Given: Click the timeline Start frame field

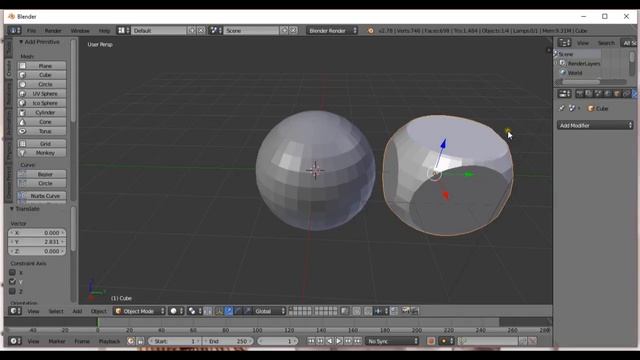Looking at the screenshot, I should click(174, 341).
